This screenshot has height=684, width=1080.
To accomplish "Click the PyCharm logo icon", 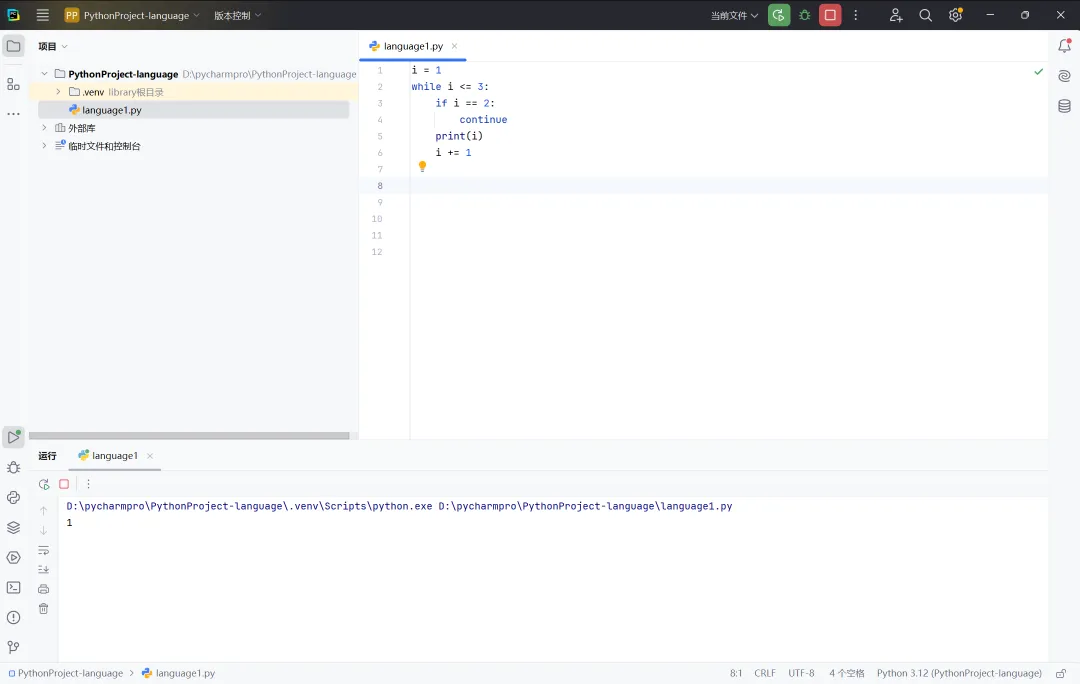I will pyautogui.click(x=13, y=15).
